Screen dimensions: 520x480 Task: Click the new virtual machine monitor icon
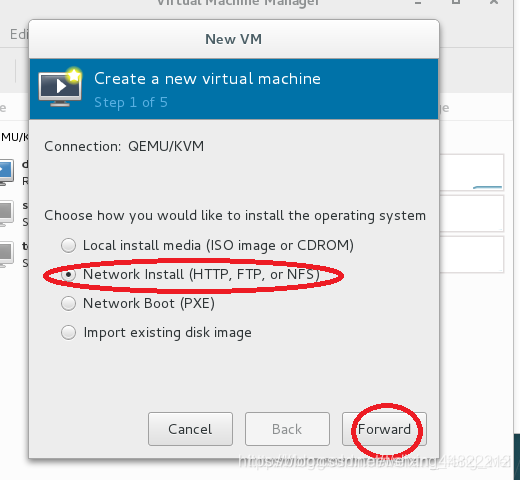(60, 87)
